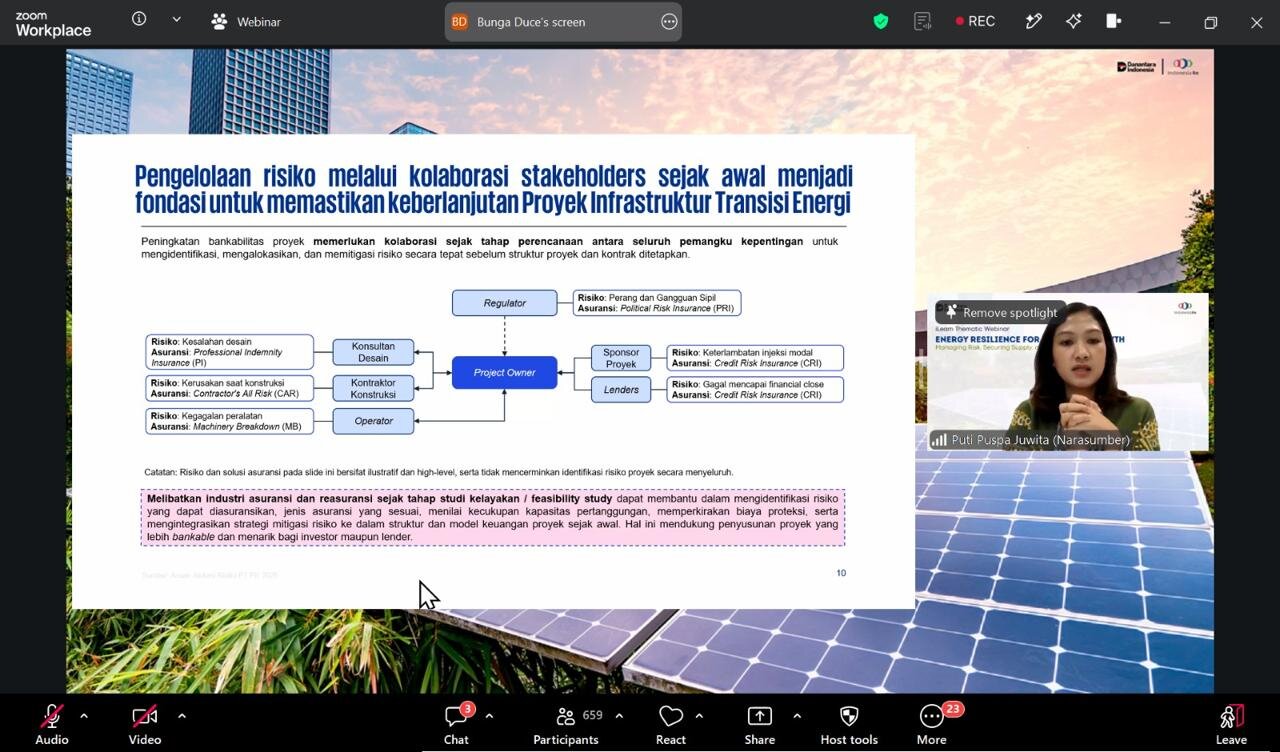Open the More options menu
The image size is (1280, 752).
[x=932, y=725]
